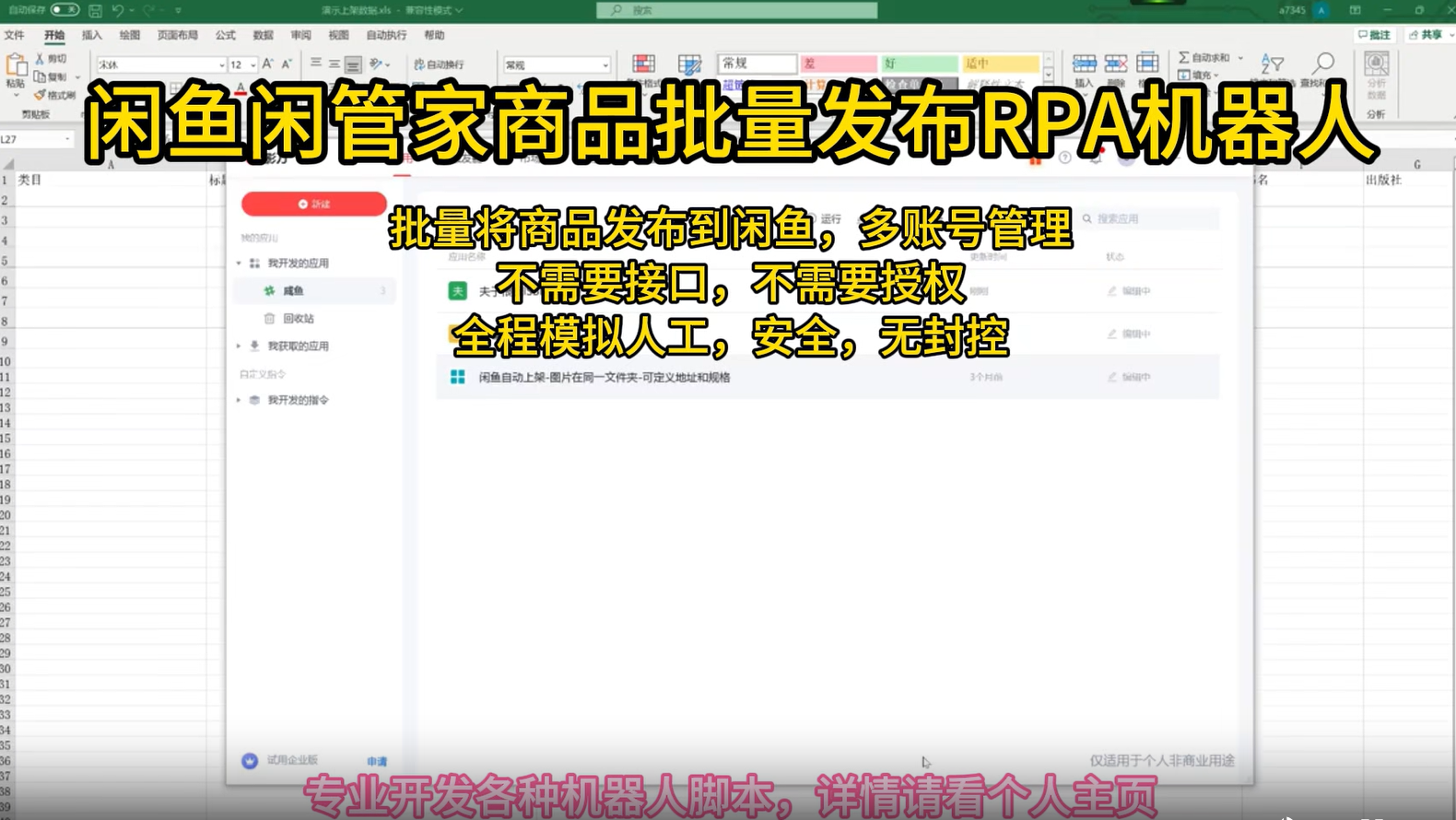Viewport: 1456px width, 820px height.
Task: Collapse the 我开发的应用 tree node
Action: pos(239,264)
